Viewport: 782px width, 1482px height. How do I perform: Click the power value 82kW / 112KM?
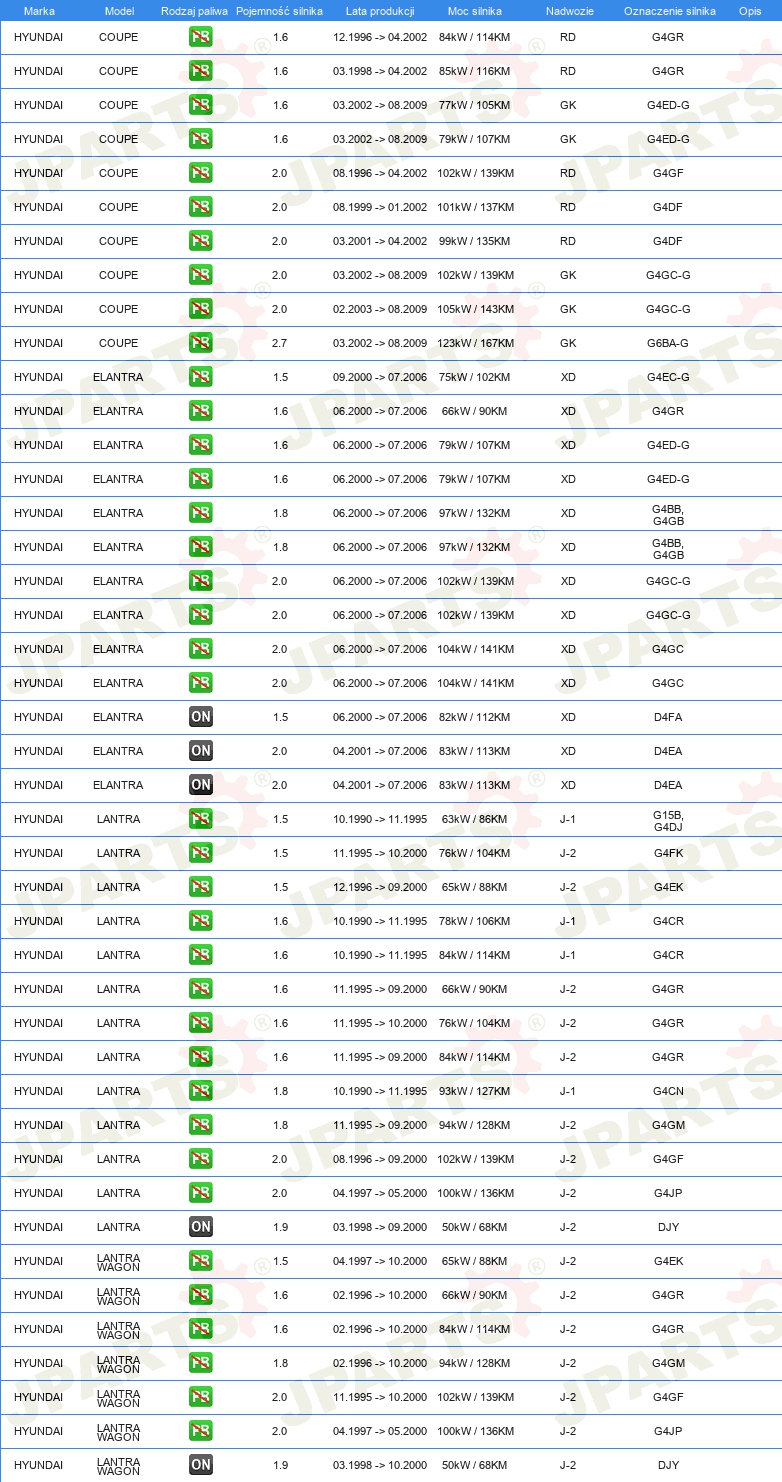pos(475,717)
